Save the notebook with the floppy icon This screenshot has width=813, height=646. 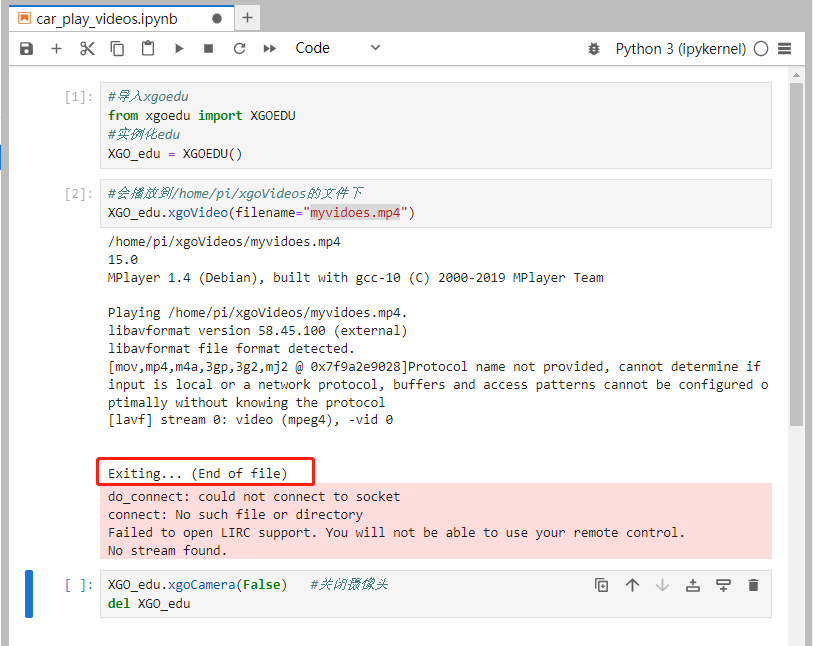(x=26, y=49)
